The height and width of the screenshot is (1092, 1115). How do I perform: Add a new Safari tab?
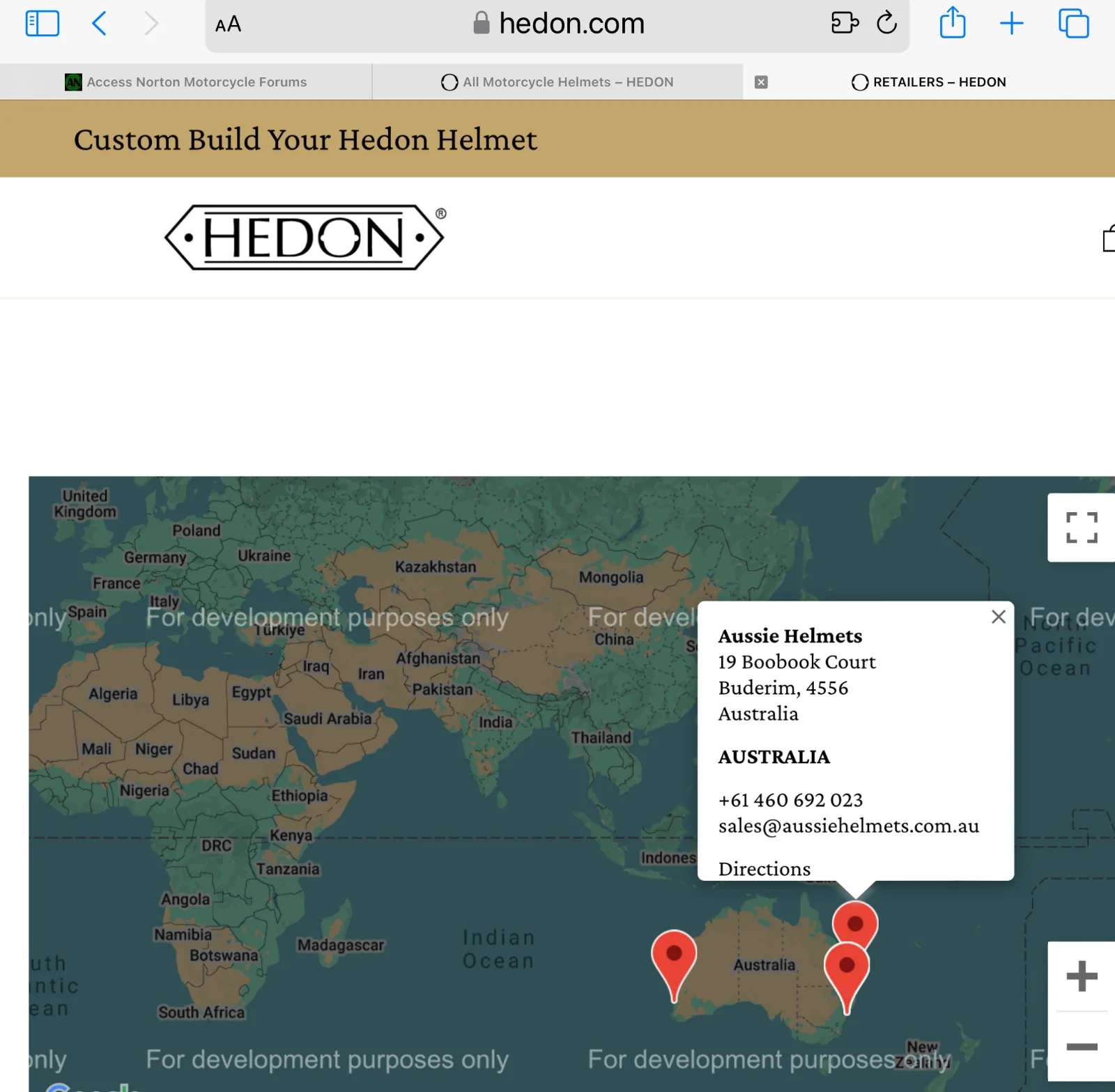click(x=1011, y=24)
